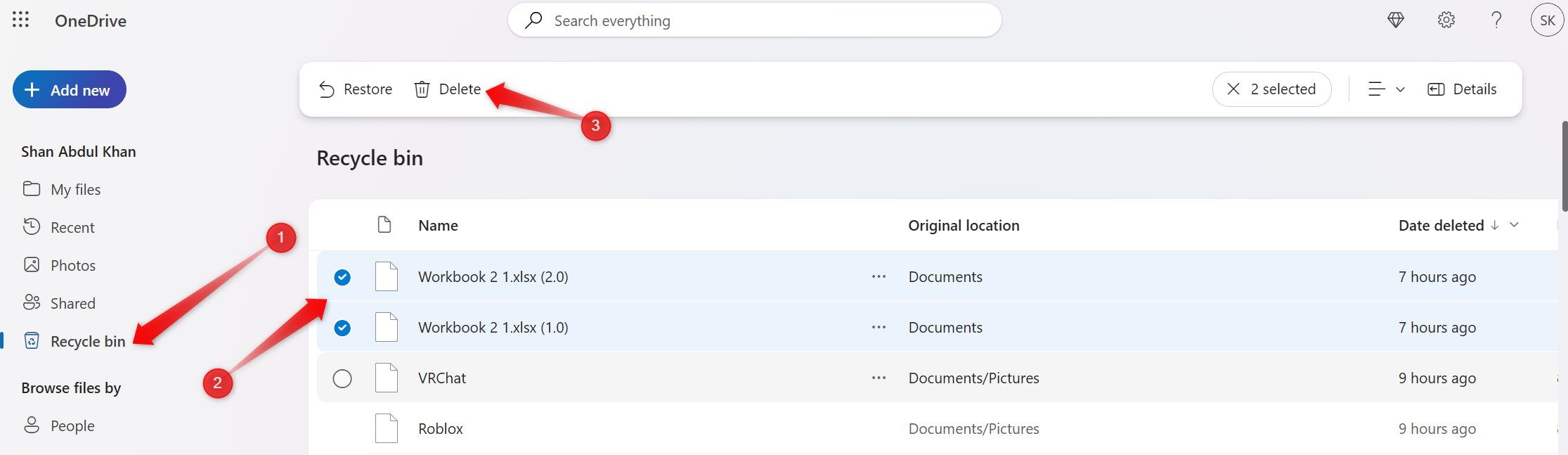Select the VRChat row radio circle

click(x=342, y=378)
